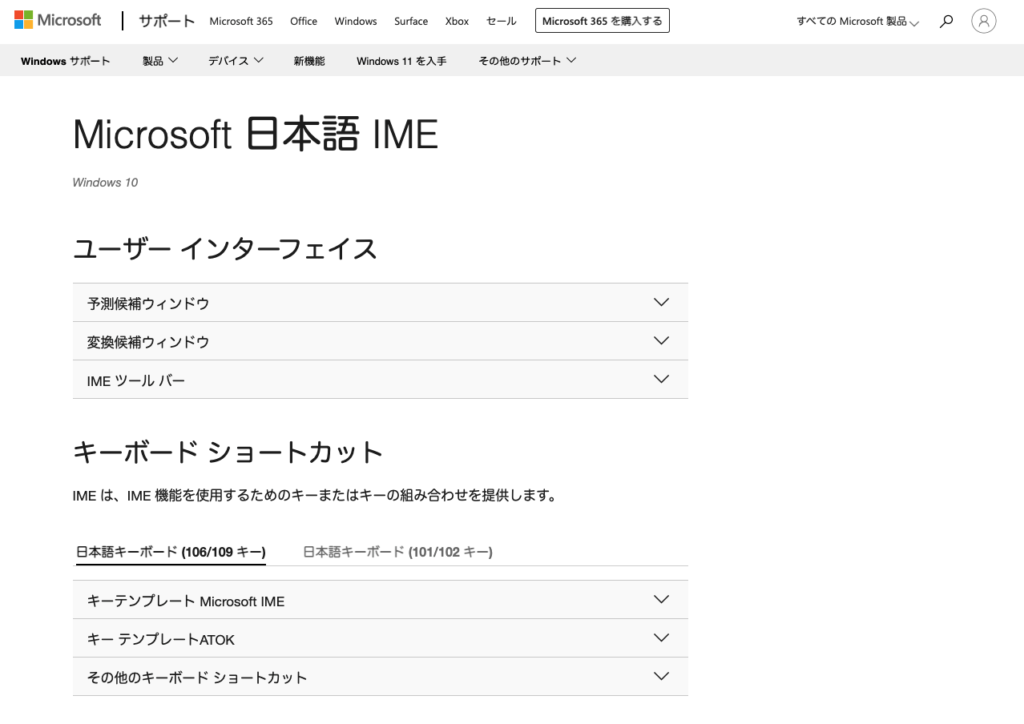Screen dimensions: 1024x724
Task: Open the account sign-in avatar
Action: (984, 21)
